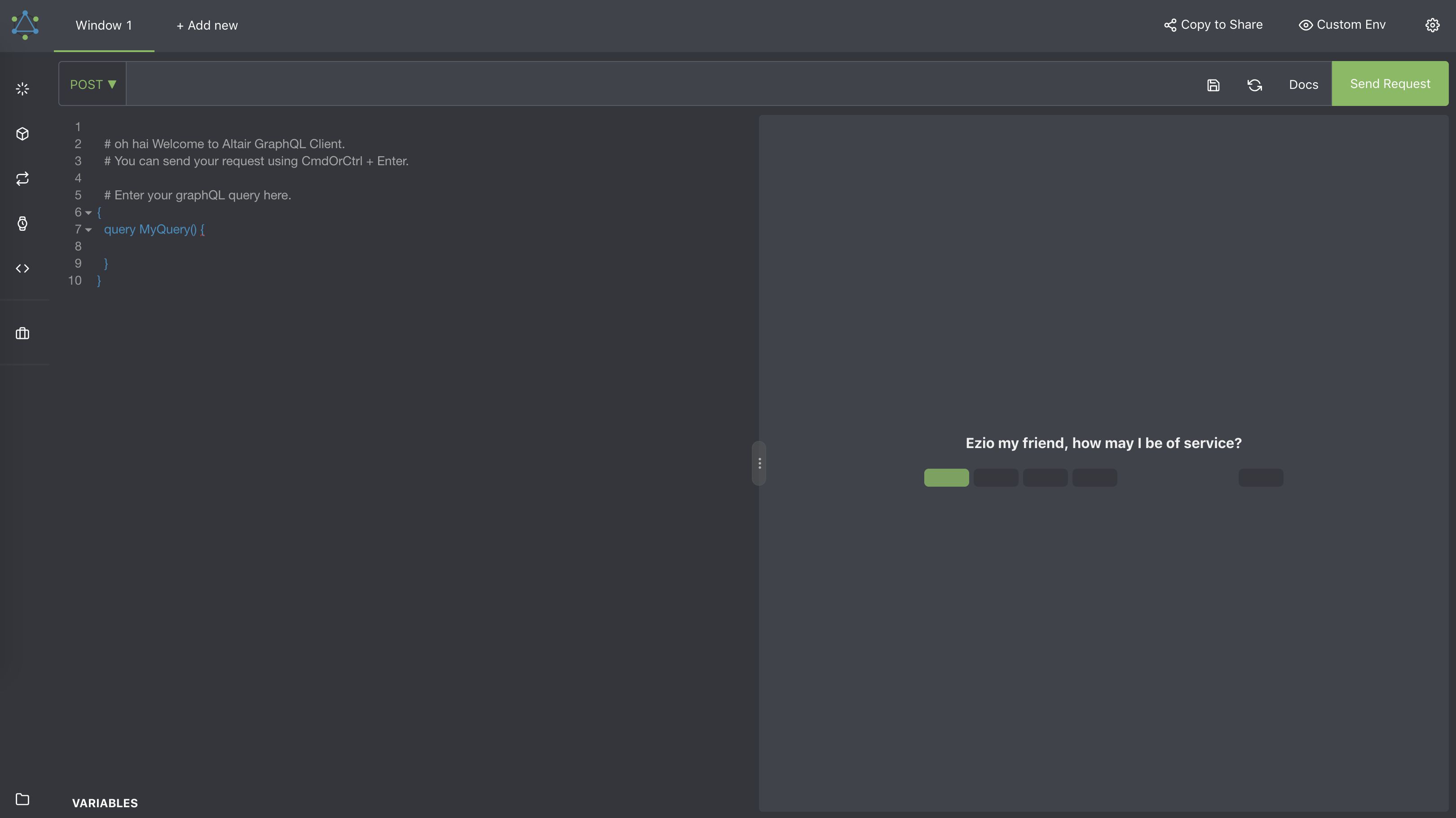Click the empty URL input field

[x=656, y=84]
